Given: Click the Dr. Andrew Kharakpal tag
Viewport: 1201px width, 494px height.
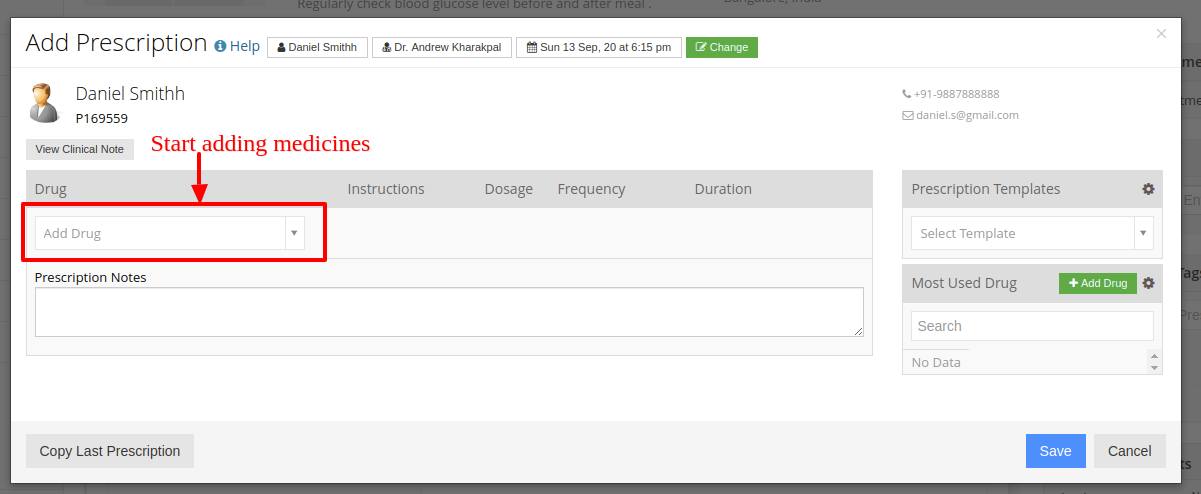Looking at the screenshot, I should click(x=442, y=47).
